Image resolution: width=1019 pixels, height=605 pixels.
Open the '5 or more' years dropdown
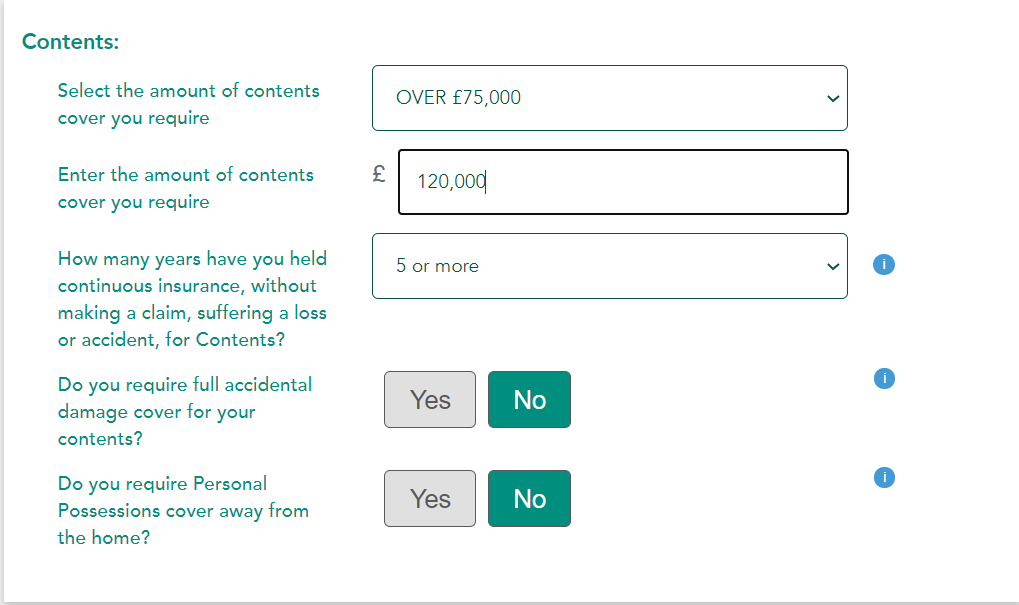click(x=610, y=266)
